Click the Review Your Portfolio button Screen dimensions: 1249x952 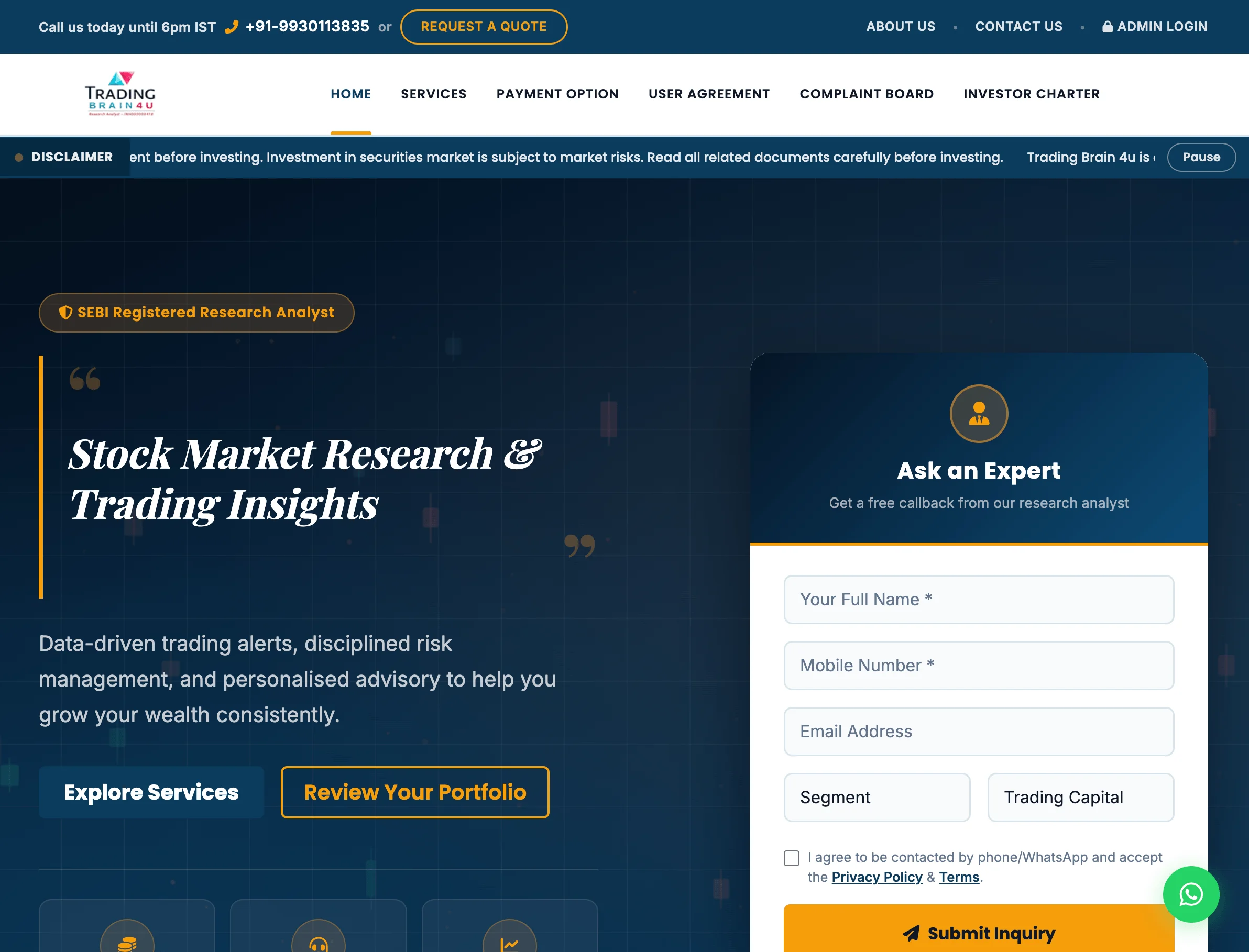tap(415, 792)
